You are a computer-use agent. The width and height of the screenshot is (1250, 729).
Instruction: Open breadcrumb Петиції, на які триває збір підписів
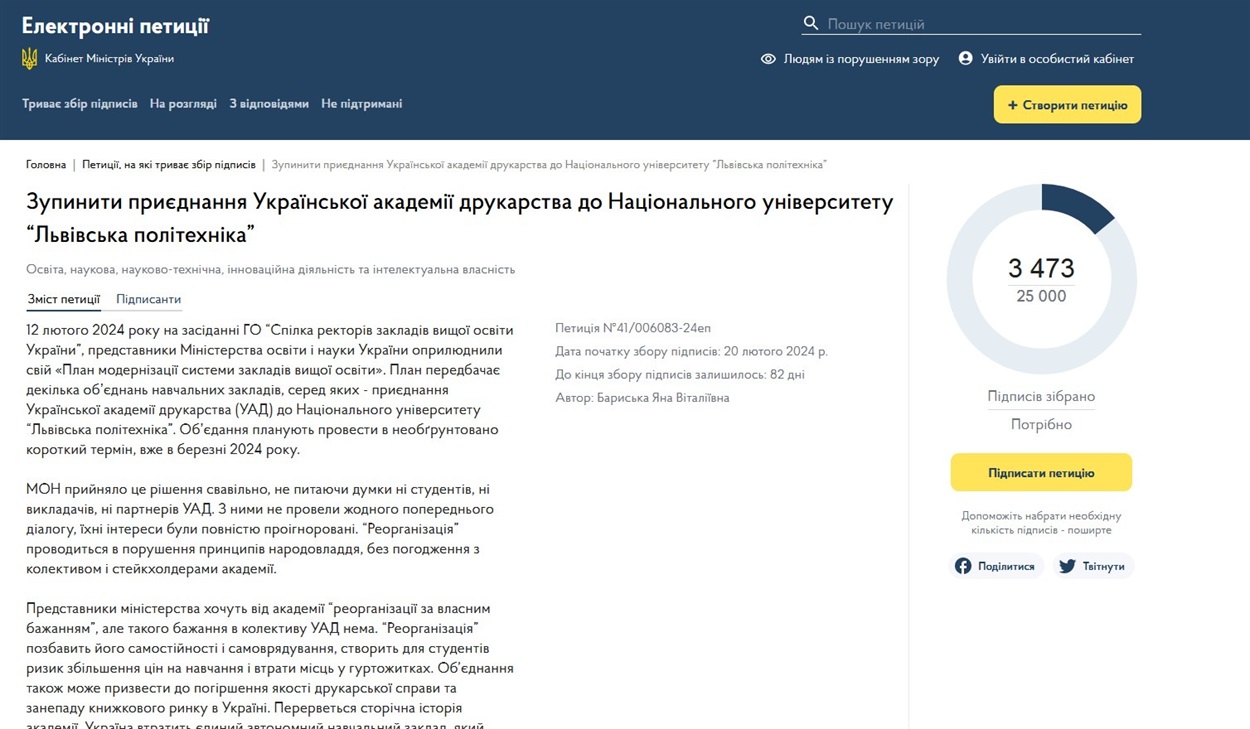(x=169, y=164)
